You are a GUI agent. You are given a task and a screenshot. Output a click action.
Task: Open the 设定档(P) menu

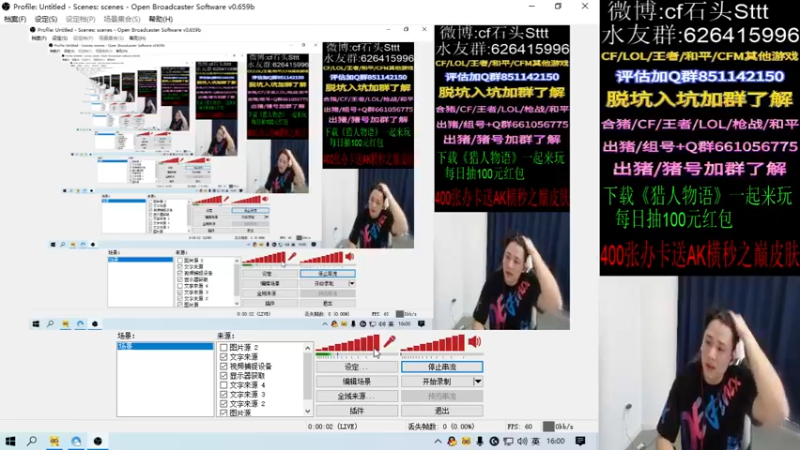pos(80,19)
